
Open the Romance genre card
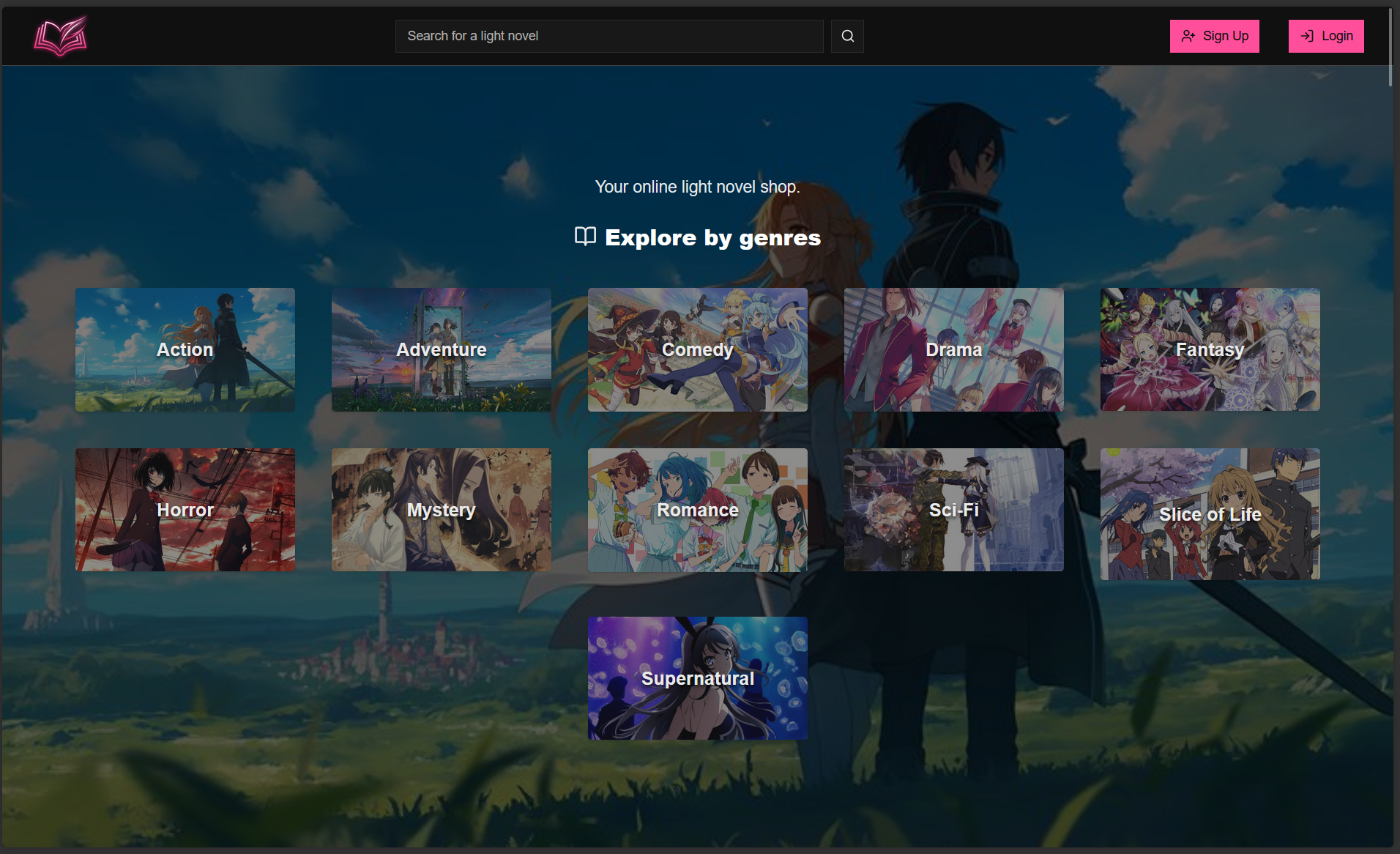point(698,510)
